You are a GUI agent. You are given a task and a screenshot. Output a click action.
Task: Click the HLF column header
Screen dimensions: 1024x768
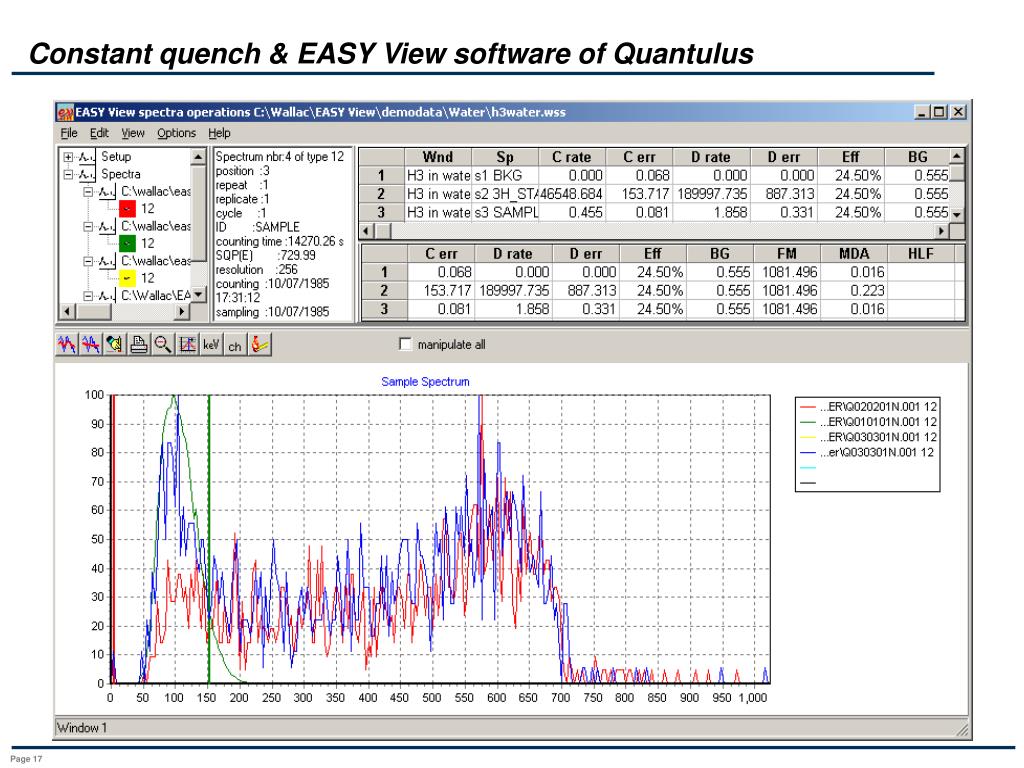point(921,253)
